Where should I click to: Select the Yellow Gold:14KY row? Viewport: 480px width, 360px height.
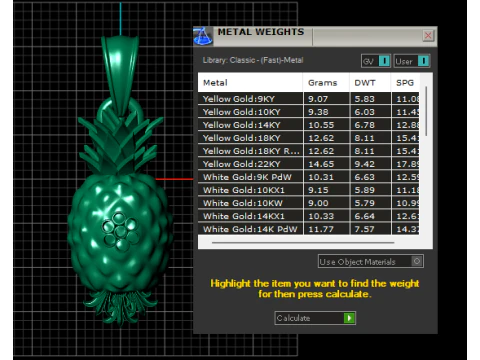click(309, 125)
